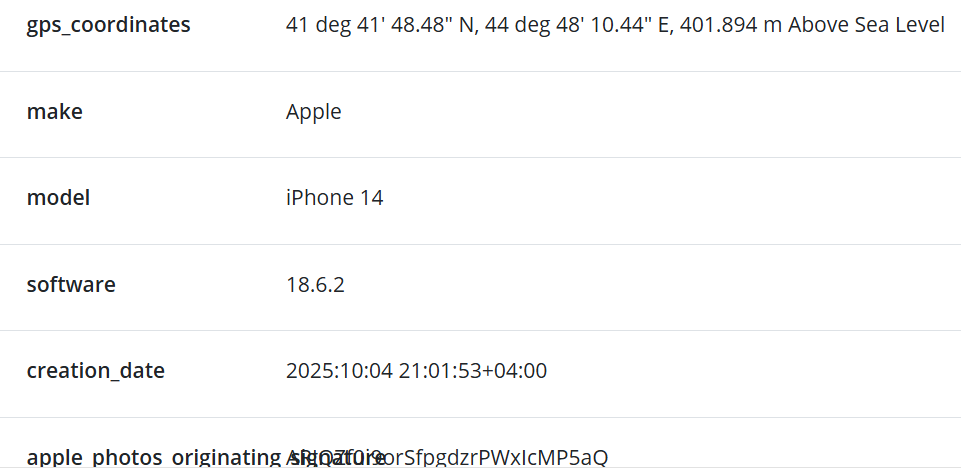Select the model field label
Image resolution: width=961 pixels, height=469 pixels.
coord(58,198)
